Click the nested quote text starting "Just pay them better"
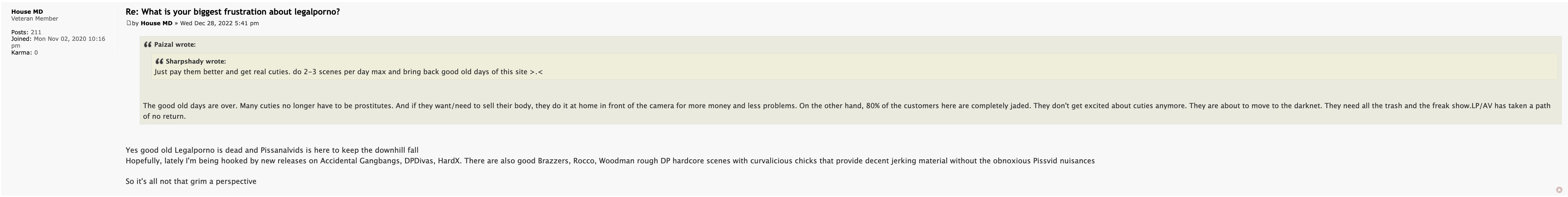Screen dimensions: 1568x197 click(x=348, y=72)
